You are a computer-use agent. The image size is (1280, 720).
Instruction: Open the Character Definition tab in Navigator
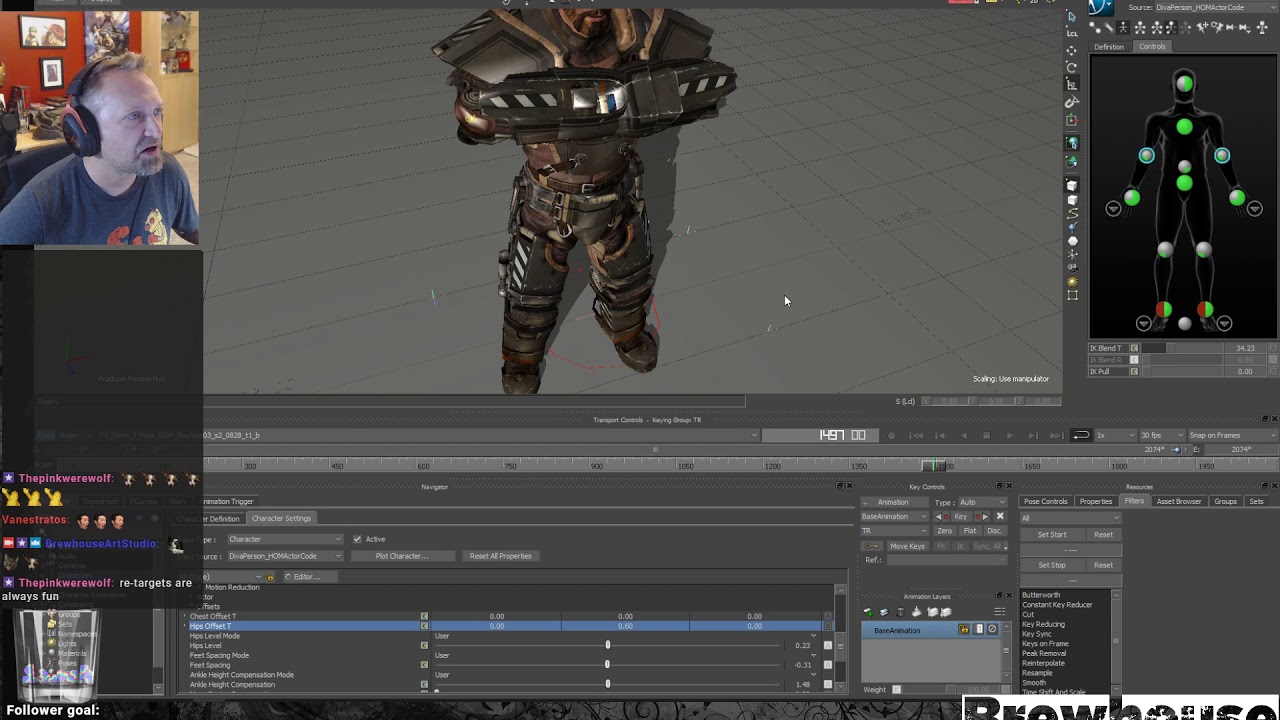point(210,518)
